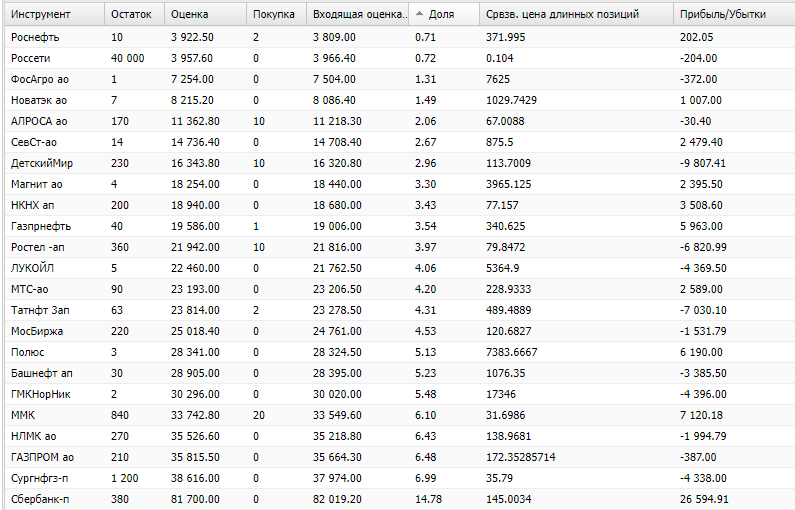Select the ГАЗПРОМ ао instrument
795x510 pixels.
coord(42,457)
